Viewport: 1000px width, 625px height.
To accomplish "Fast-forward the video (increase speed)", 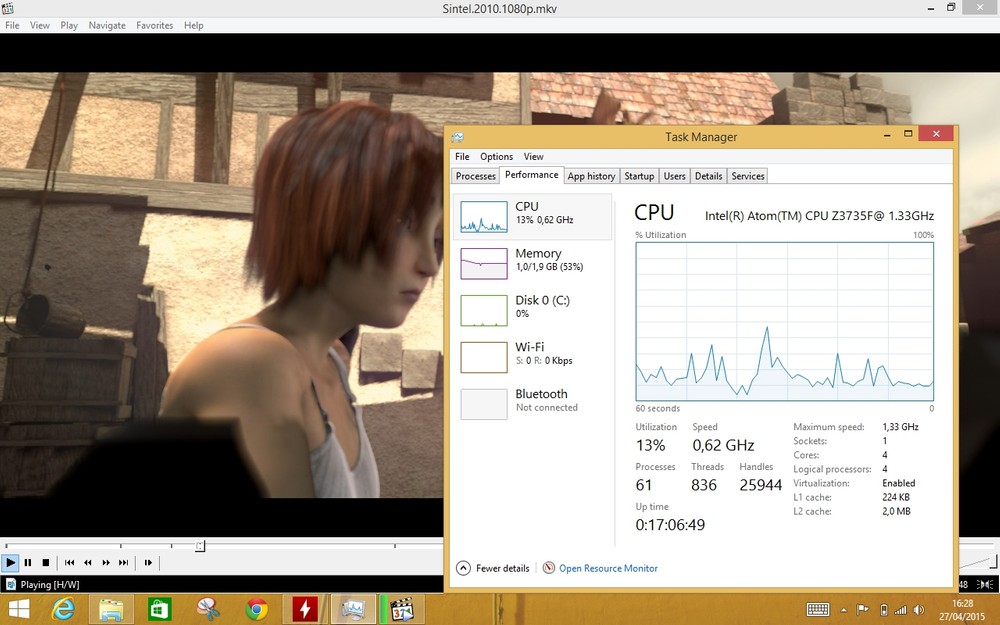I will pyautogui.click(x=106, y=562).
